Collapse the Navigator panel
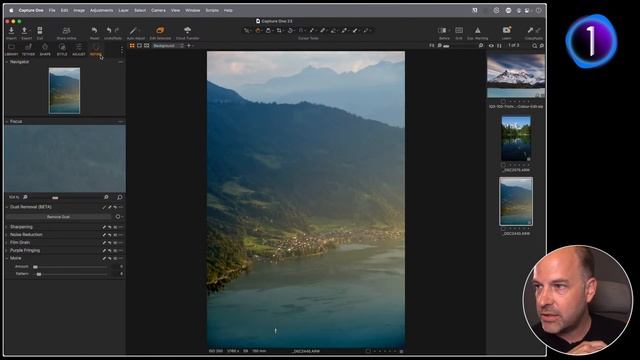The height and width of the screenshot is (360, 640). click(x=7, y=62)
